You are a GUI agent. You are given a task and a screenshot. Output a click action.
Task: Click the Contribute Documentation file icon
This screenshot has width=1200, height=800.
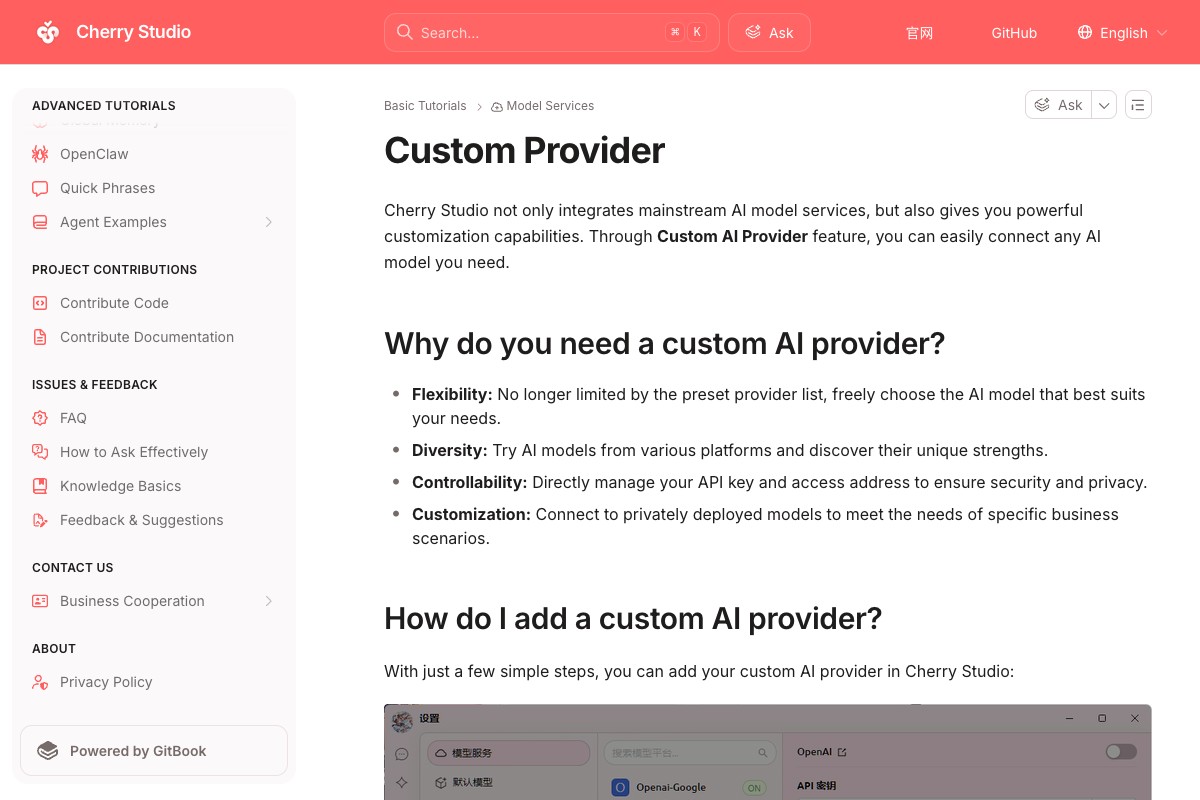point(40,337)
